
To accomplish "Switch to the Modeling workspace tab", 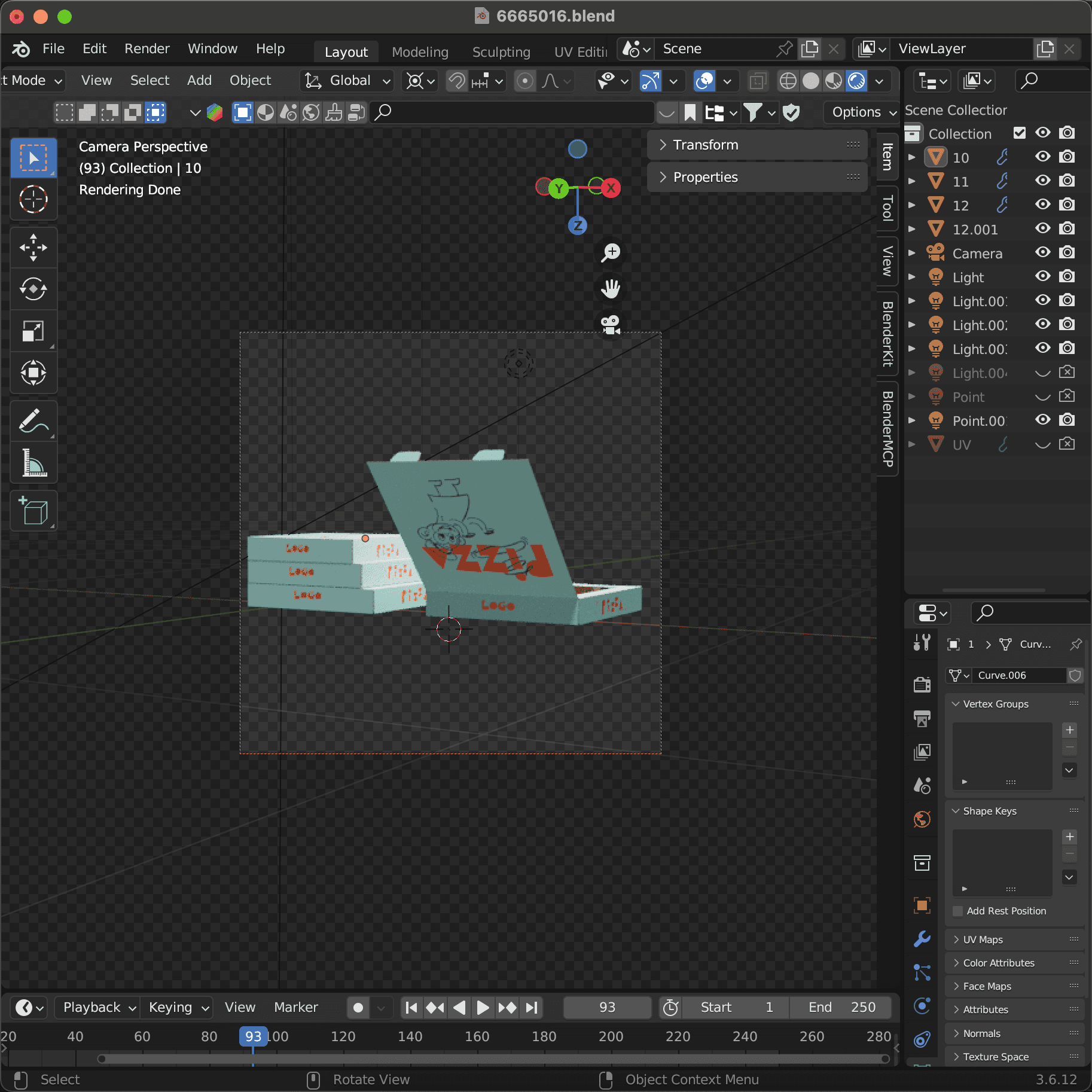I will (420, 52).
